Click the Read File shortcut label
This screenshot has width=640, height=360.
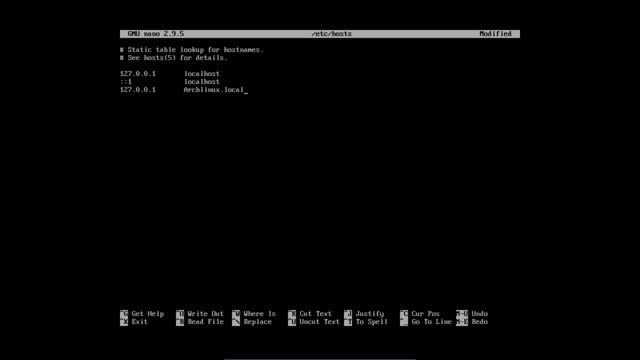click(x=205, y=322)
